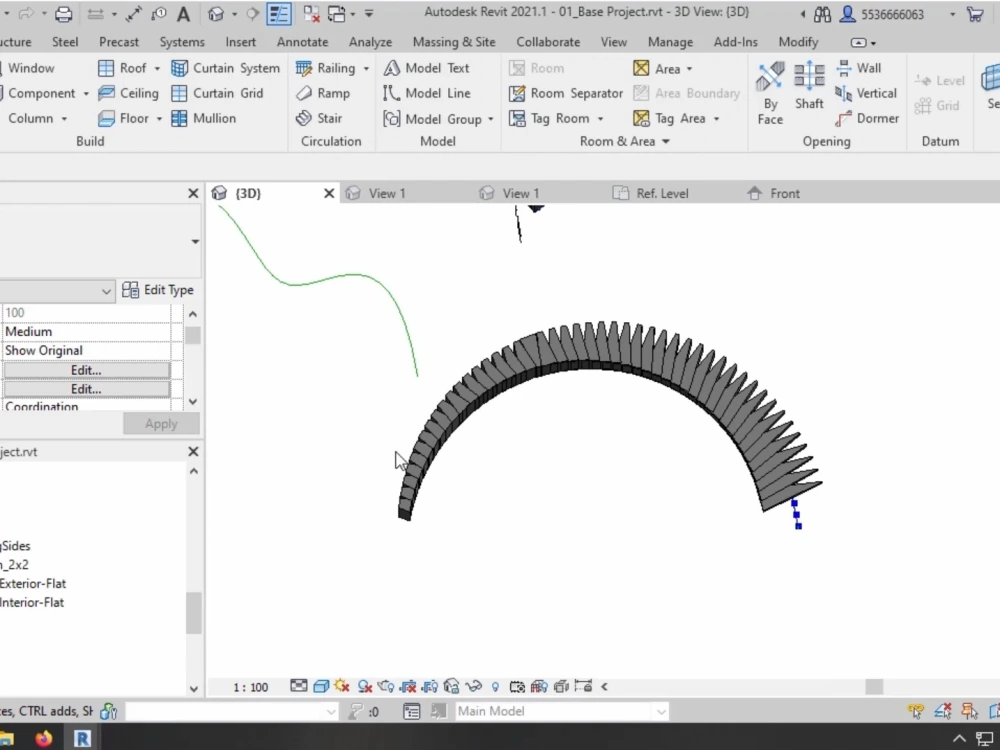Choose the Curtain Grid tool
The image size is (1000, 750).
pyautogui.click(x=217, y=93)
